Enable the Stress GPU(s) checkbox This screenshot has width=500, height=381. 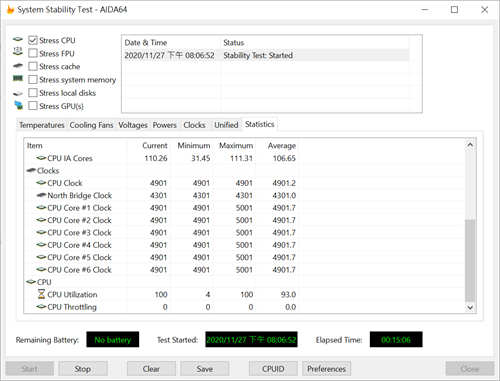coord(33,106)
